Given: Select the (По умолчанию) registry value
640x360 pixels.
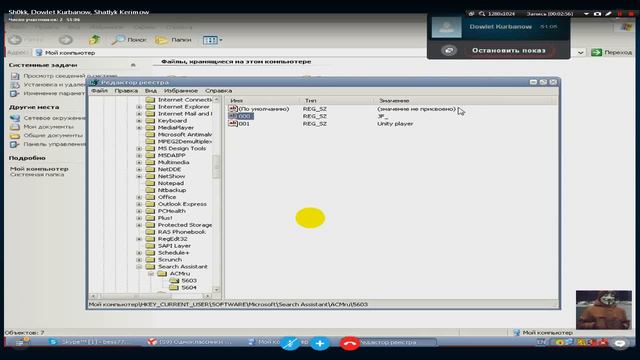Looking at the screenshot, I should coord(259,109).
